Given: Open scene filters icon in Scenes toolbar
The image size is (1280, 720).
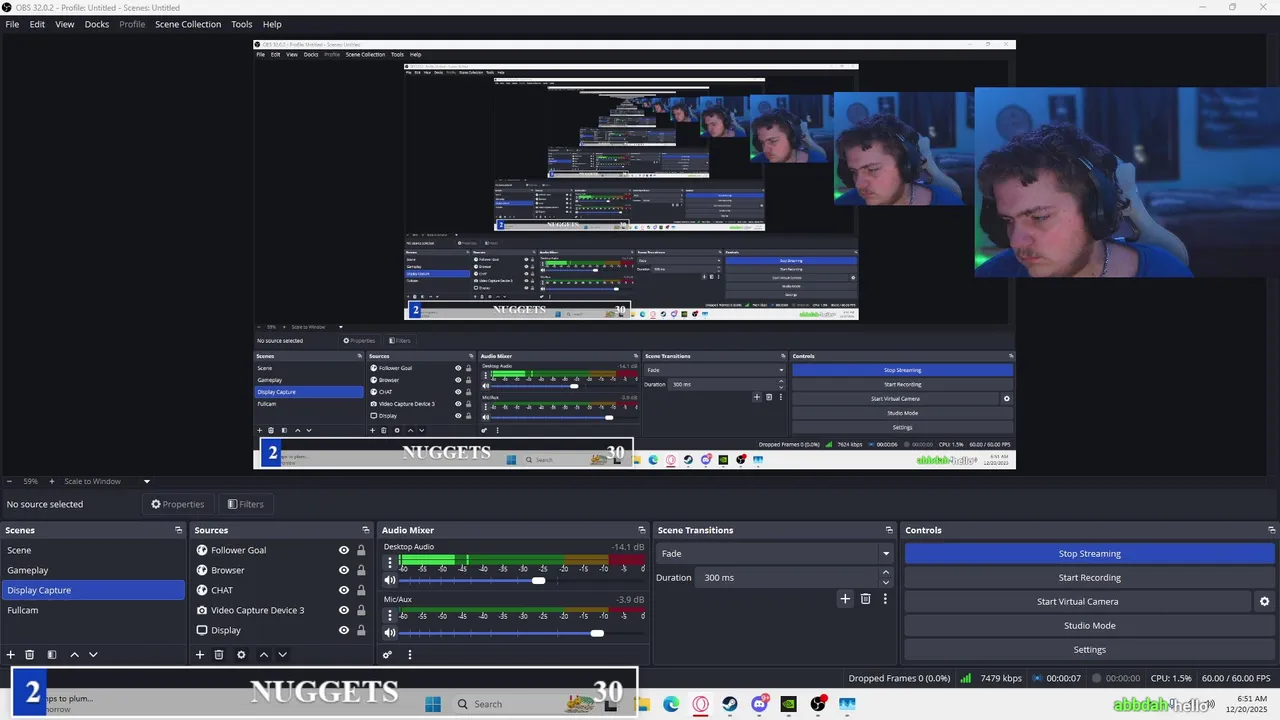Looking at the screenshot, I should coord(52,654).
